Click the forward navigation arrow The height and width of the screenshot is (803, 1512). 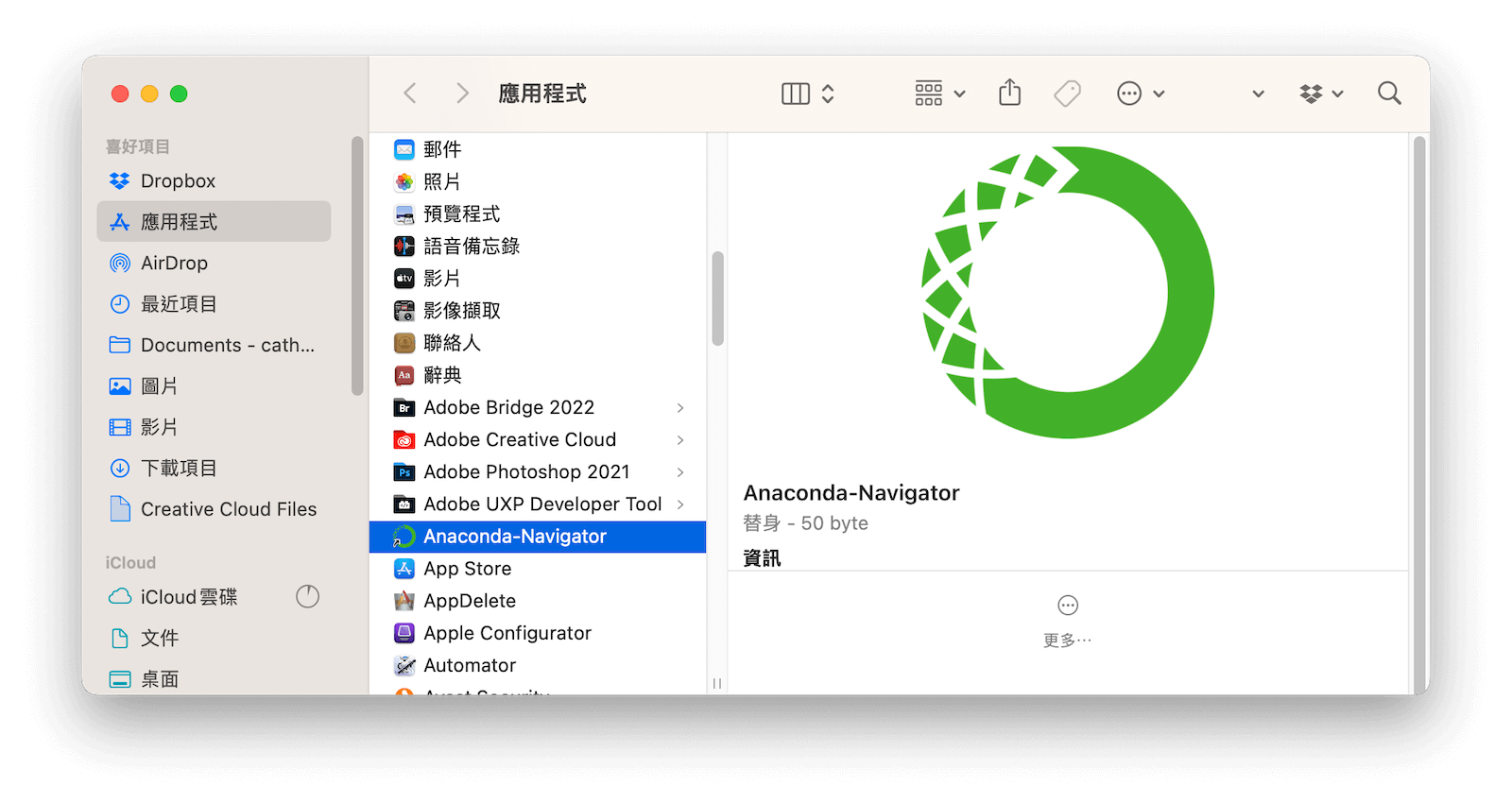pyautogui.click(x=462, y=93)
